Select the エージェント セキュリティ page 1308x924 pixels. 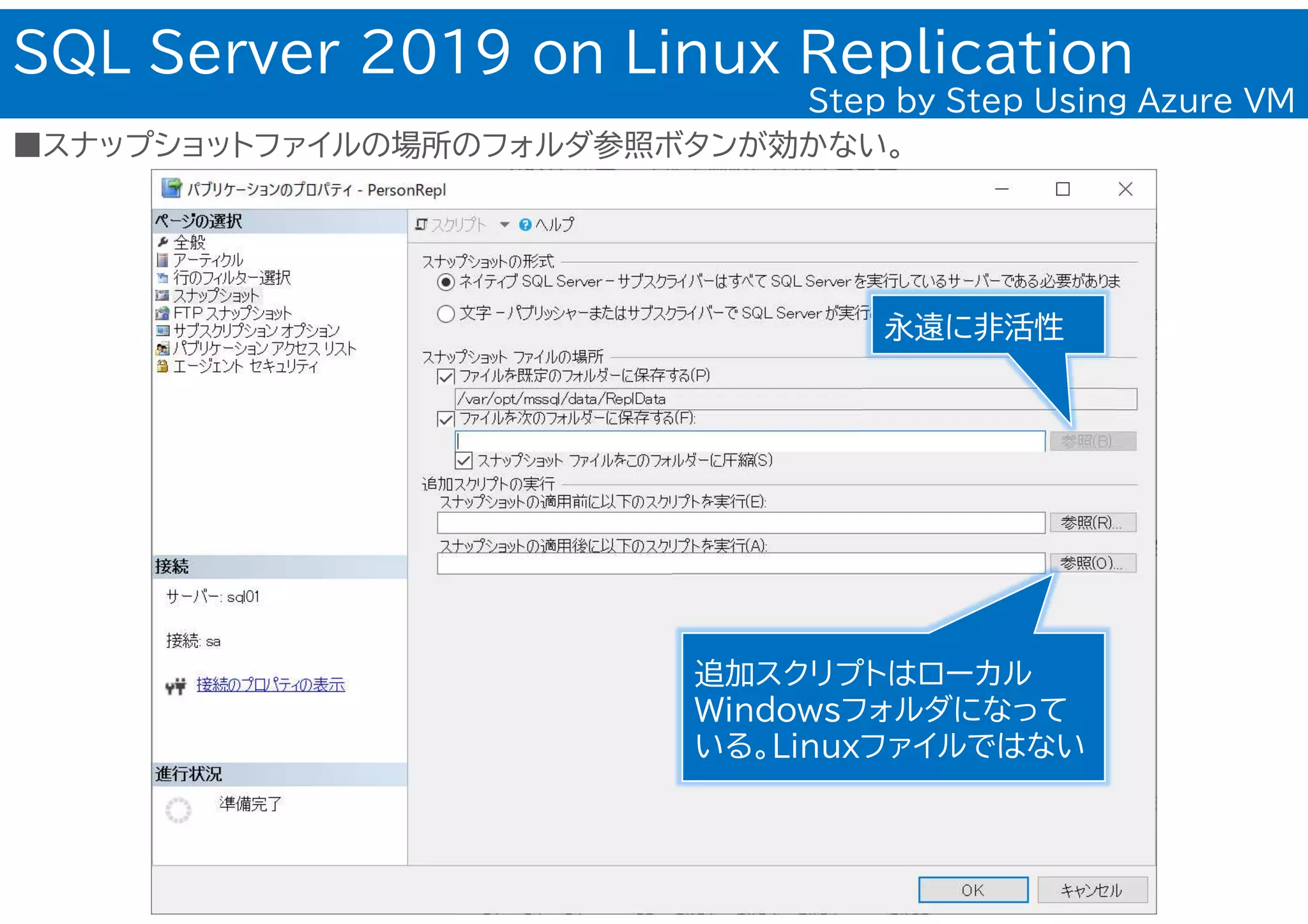point(245,366)
